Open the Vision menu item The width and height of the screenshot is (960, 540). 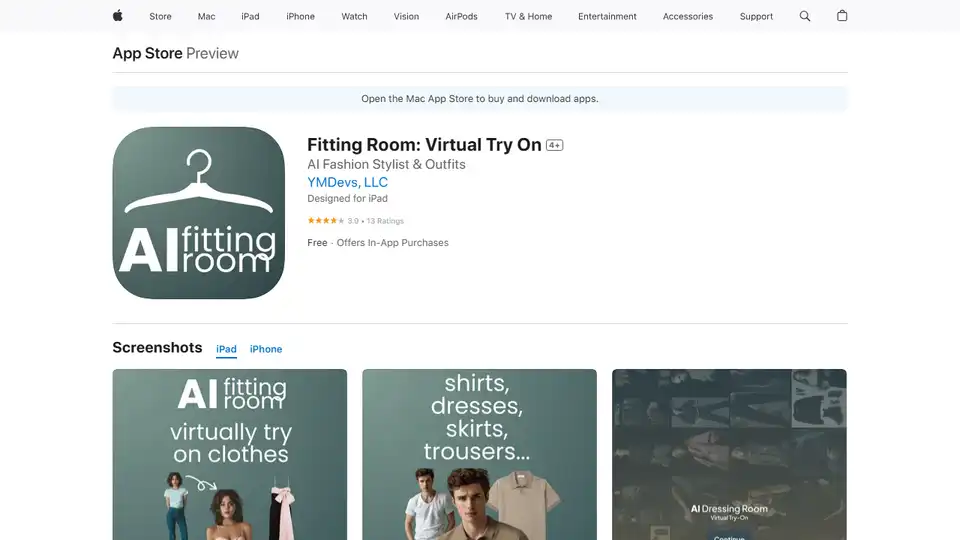pos(407,17)
